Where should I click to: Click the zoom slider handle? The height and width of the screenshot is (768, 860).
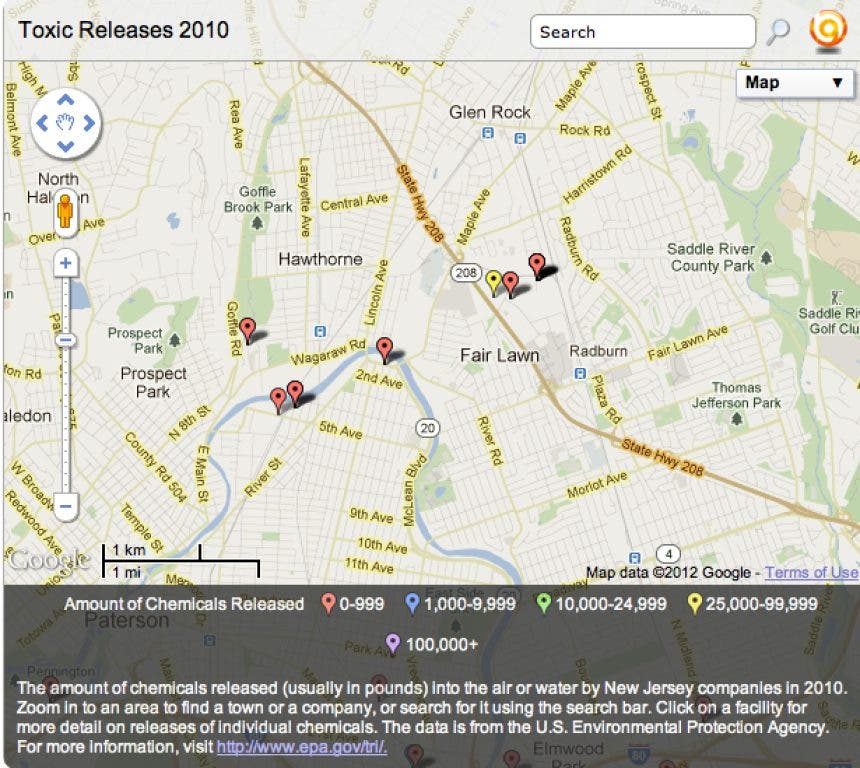click(x=66, y=340)
